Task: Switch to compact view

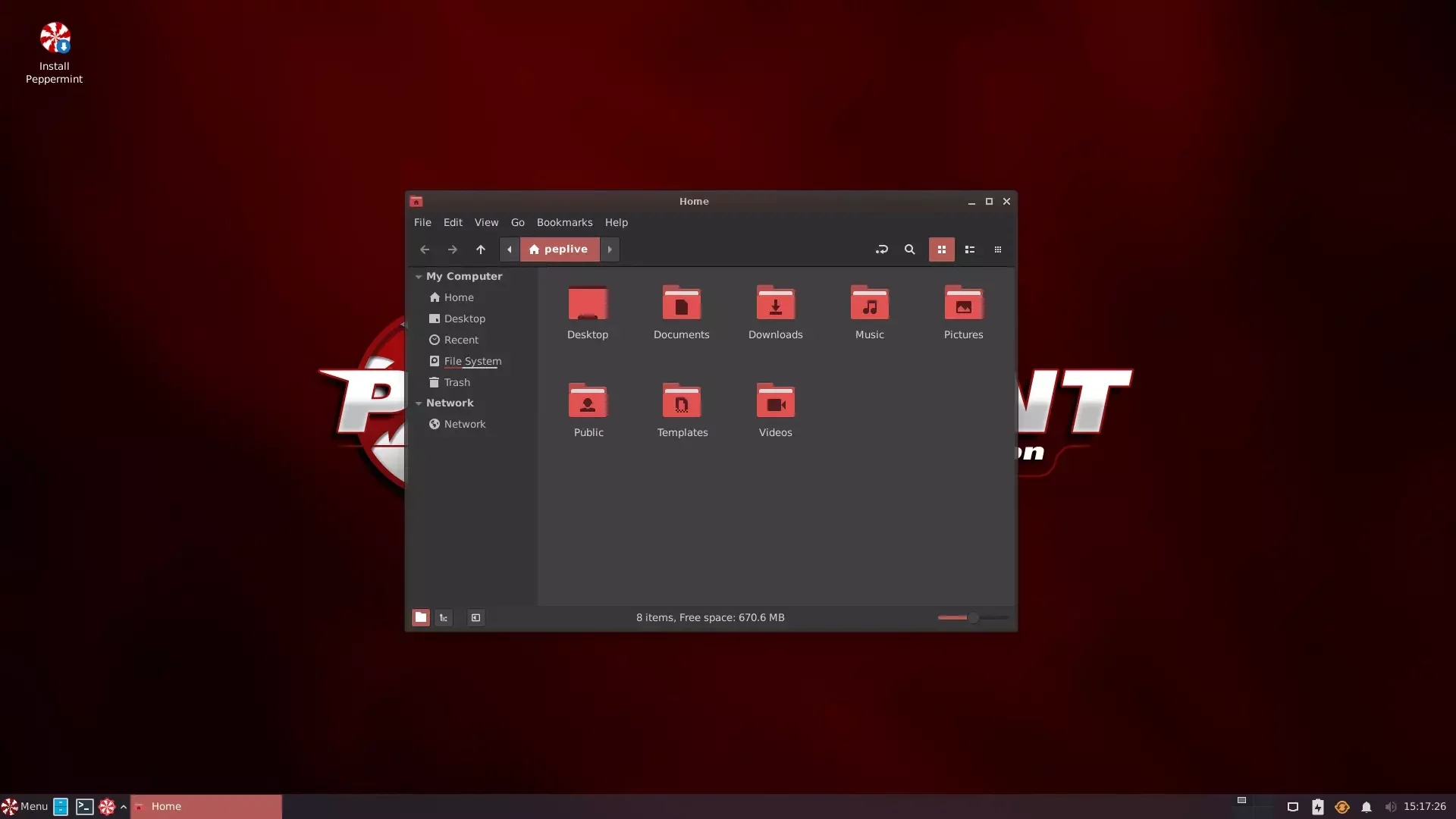Action: [x=998, y=249]
